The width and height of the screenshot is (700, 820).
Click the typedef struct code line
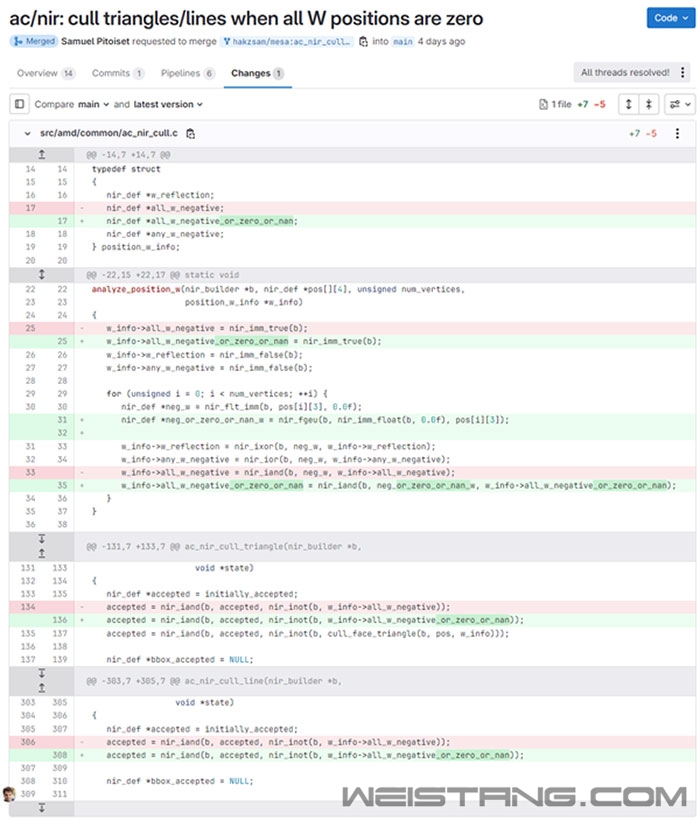point(126,169)
